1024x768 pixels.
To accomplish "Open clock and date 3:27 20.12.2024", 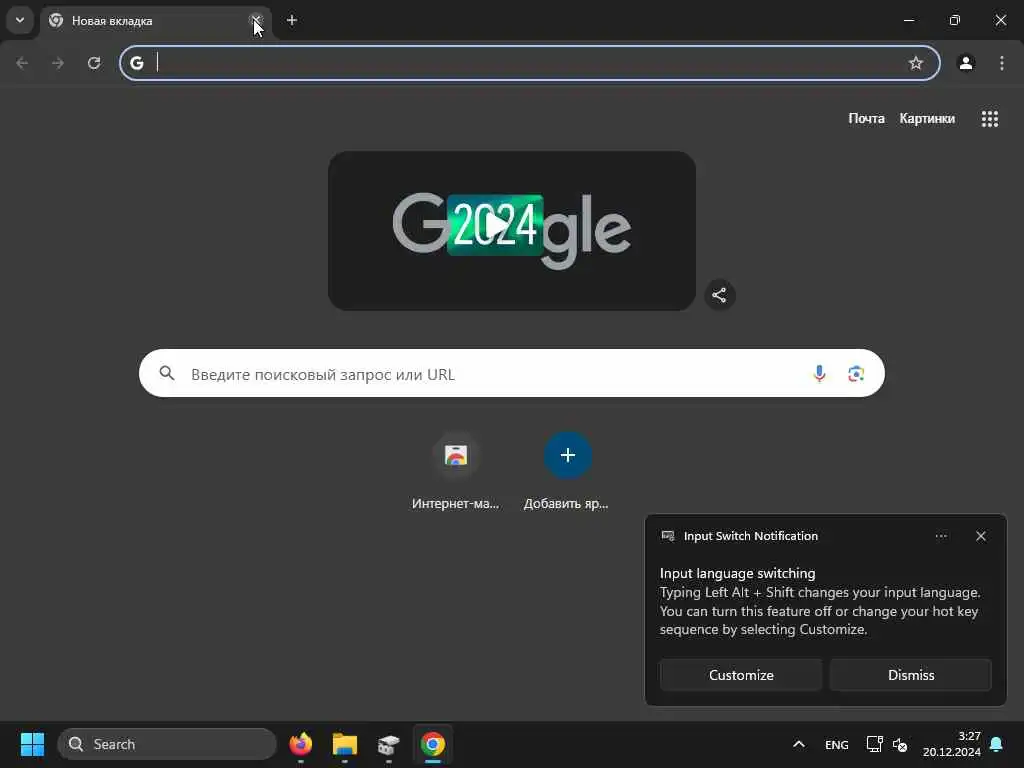I will click(952, 744).
